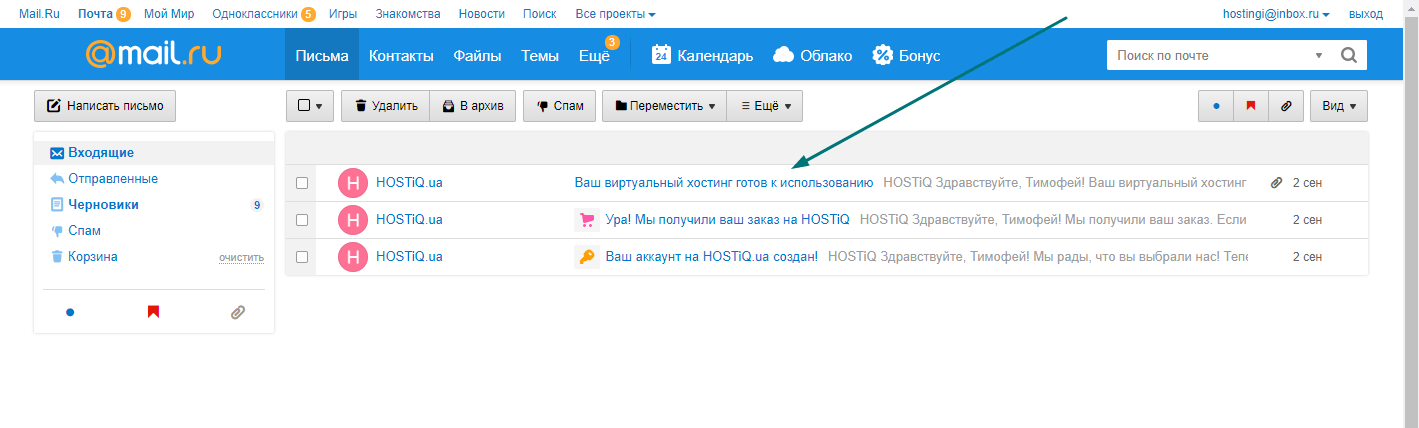Tick checkbox for 'аккаунт создан' email
1419x428 pixels.
click(x=302, y=257)
